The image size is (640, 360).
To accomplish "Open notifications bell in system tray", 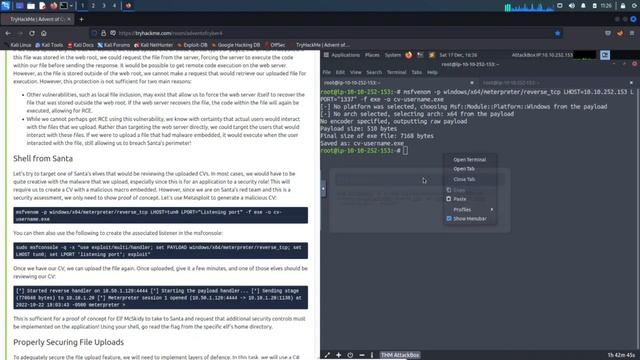I will [x=583, y=6].
